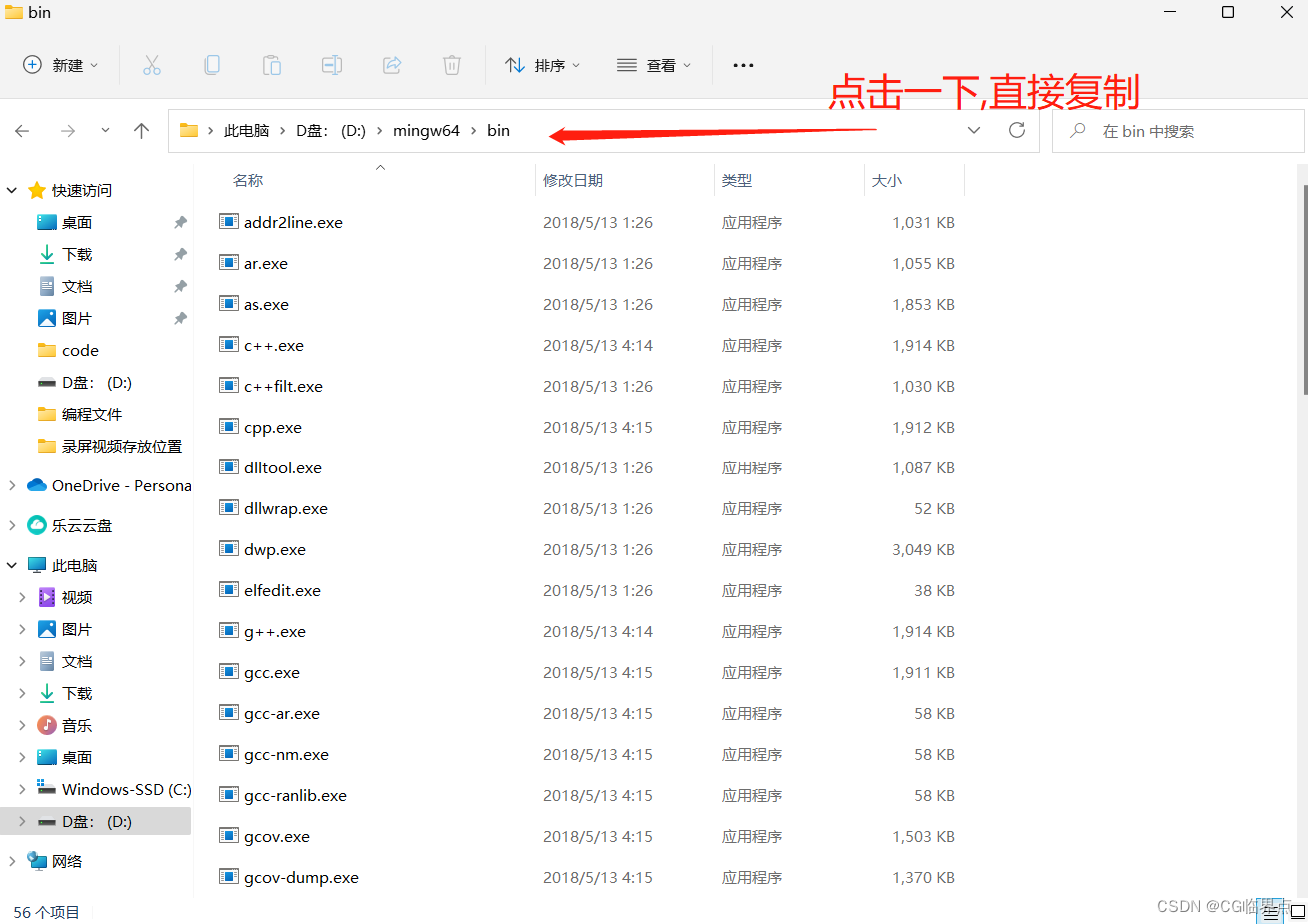Screen dimensions: 1308x924
Task: Collapse the 此电脑 tree node
Action: coord(12,565)
